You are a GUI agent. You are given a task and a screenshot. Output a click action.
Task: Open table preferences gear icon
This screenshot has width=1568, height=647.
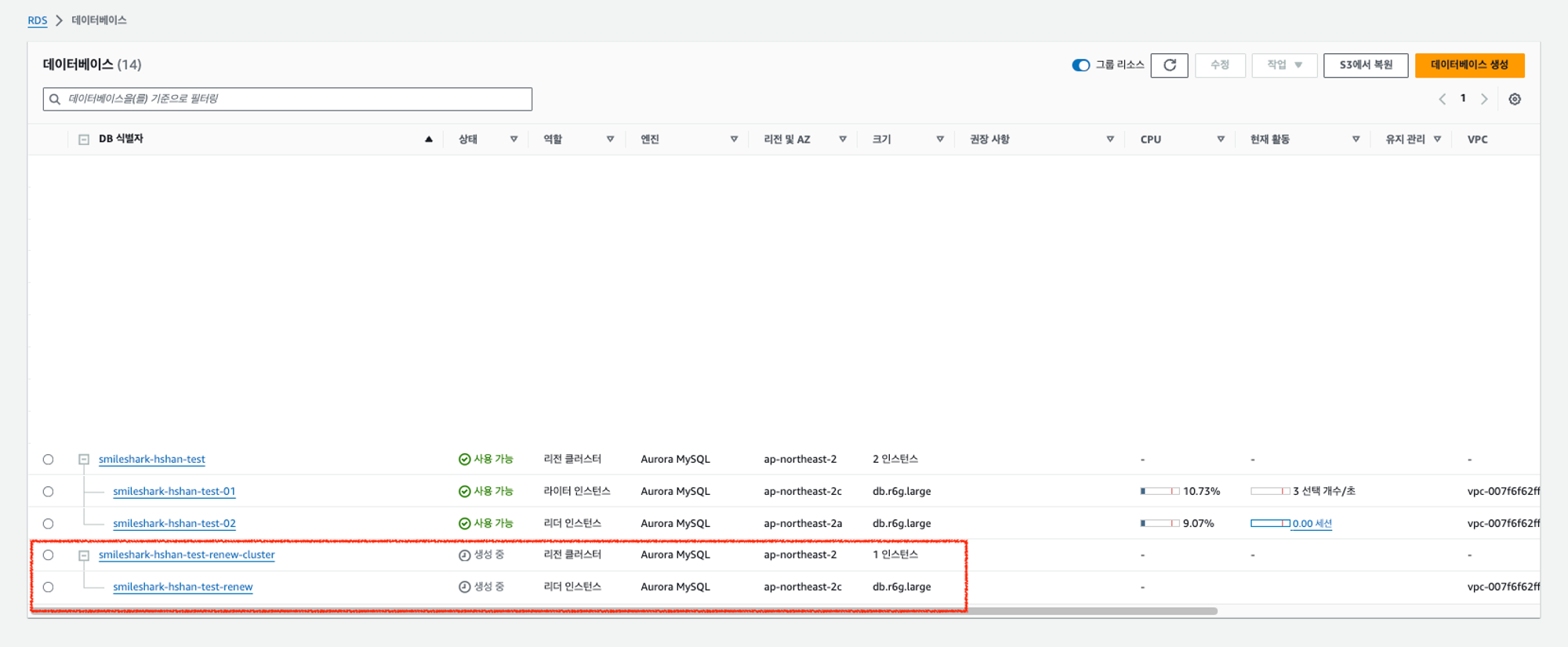[x=1515, y=100]
